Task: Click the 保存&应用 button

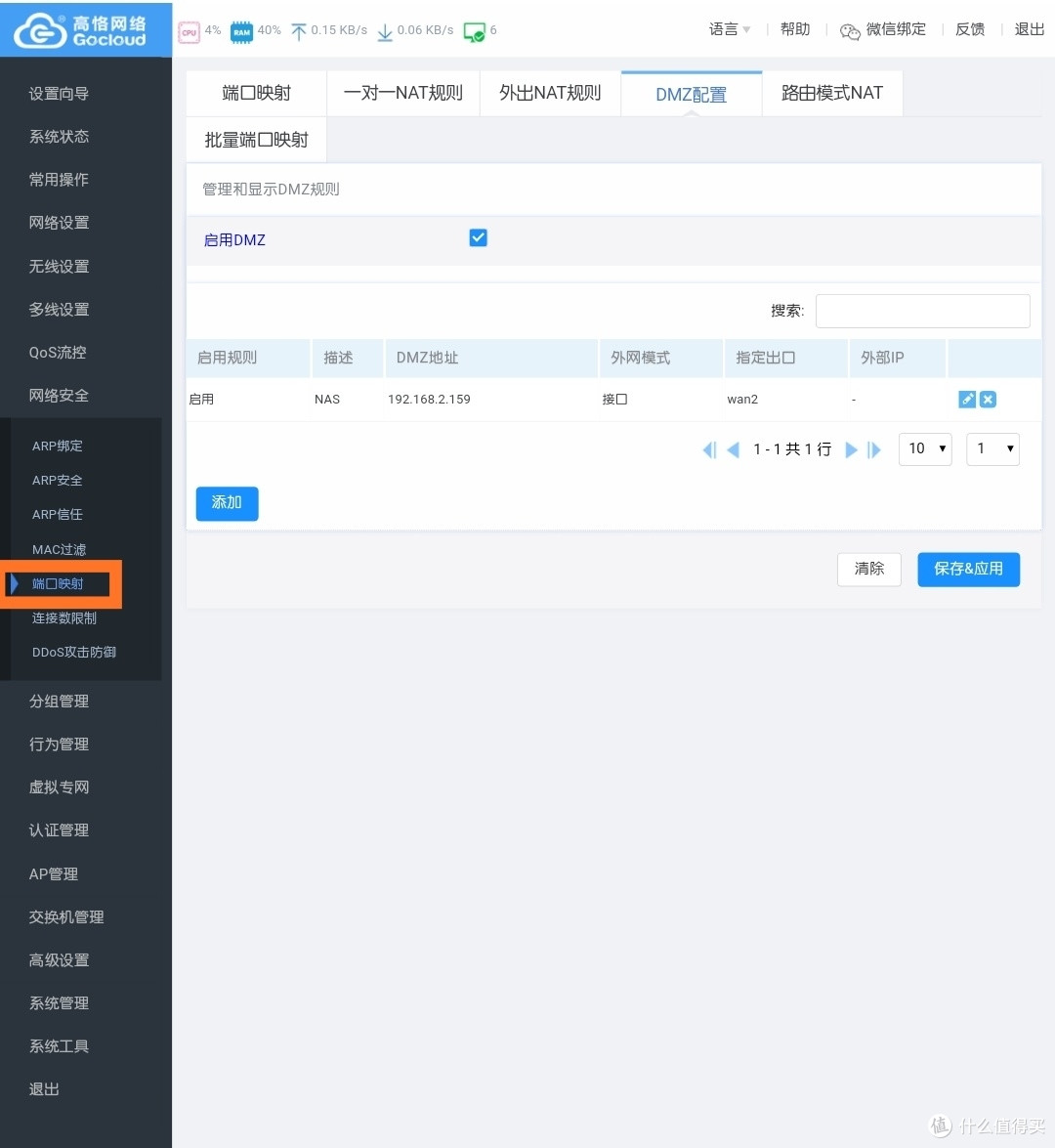Action: click(x=969, y=569)
